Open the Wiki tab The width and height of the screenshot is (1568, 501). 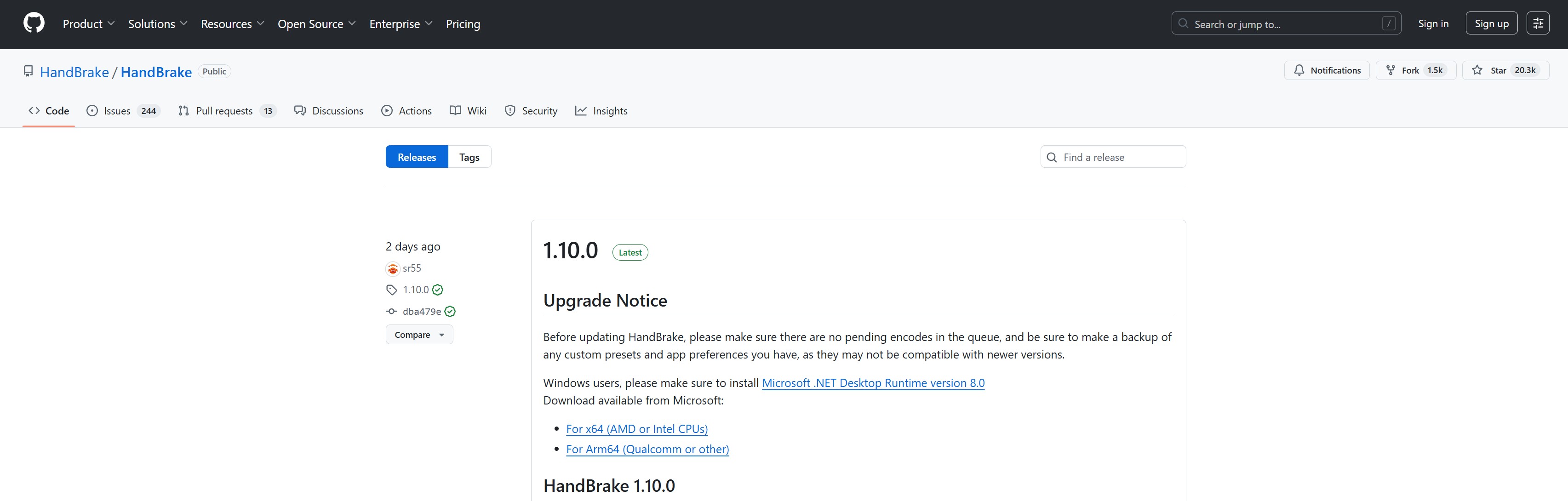click(x=468, y=111)
